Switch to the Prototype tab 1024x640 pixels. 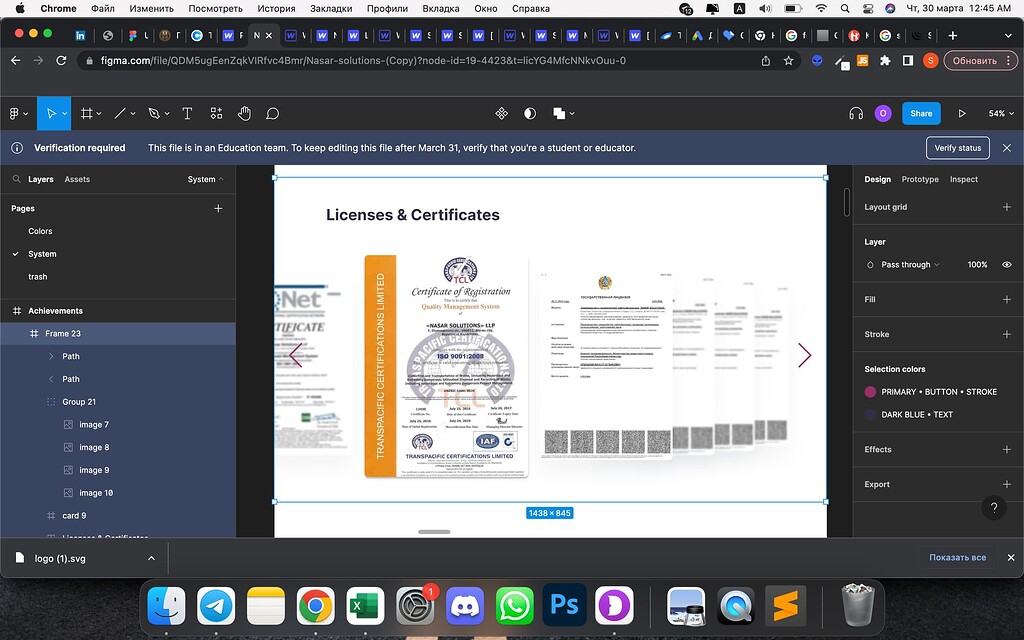(920, 179)
